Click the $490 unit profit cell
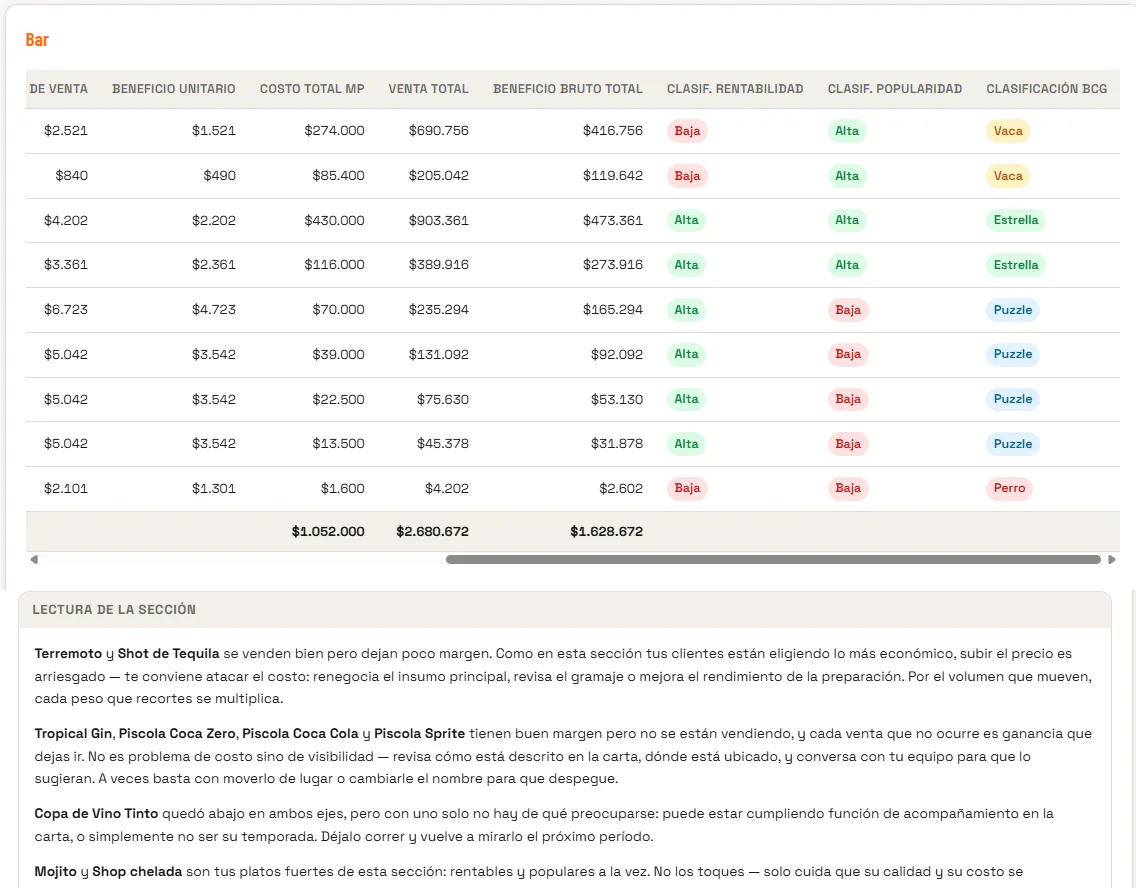The width and height of the screenshot is (1136, 888). coord(220,176)
